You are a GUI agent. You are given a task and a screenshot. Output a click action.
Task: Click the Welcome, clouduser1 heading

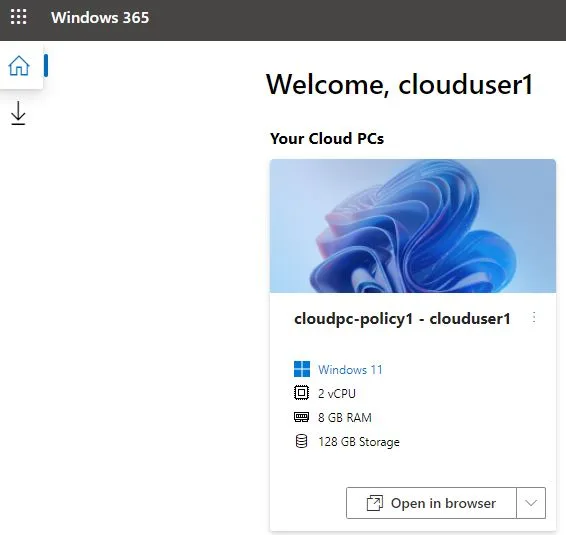click(399, 84)
